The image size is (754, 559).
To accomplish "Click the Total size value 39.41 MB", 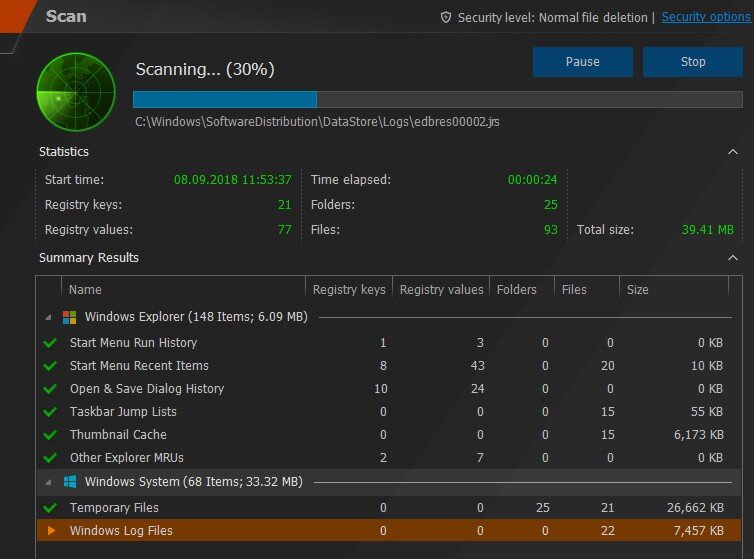I will (708, 230).
